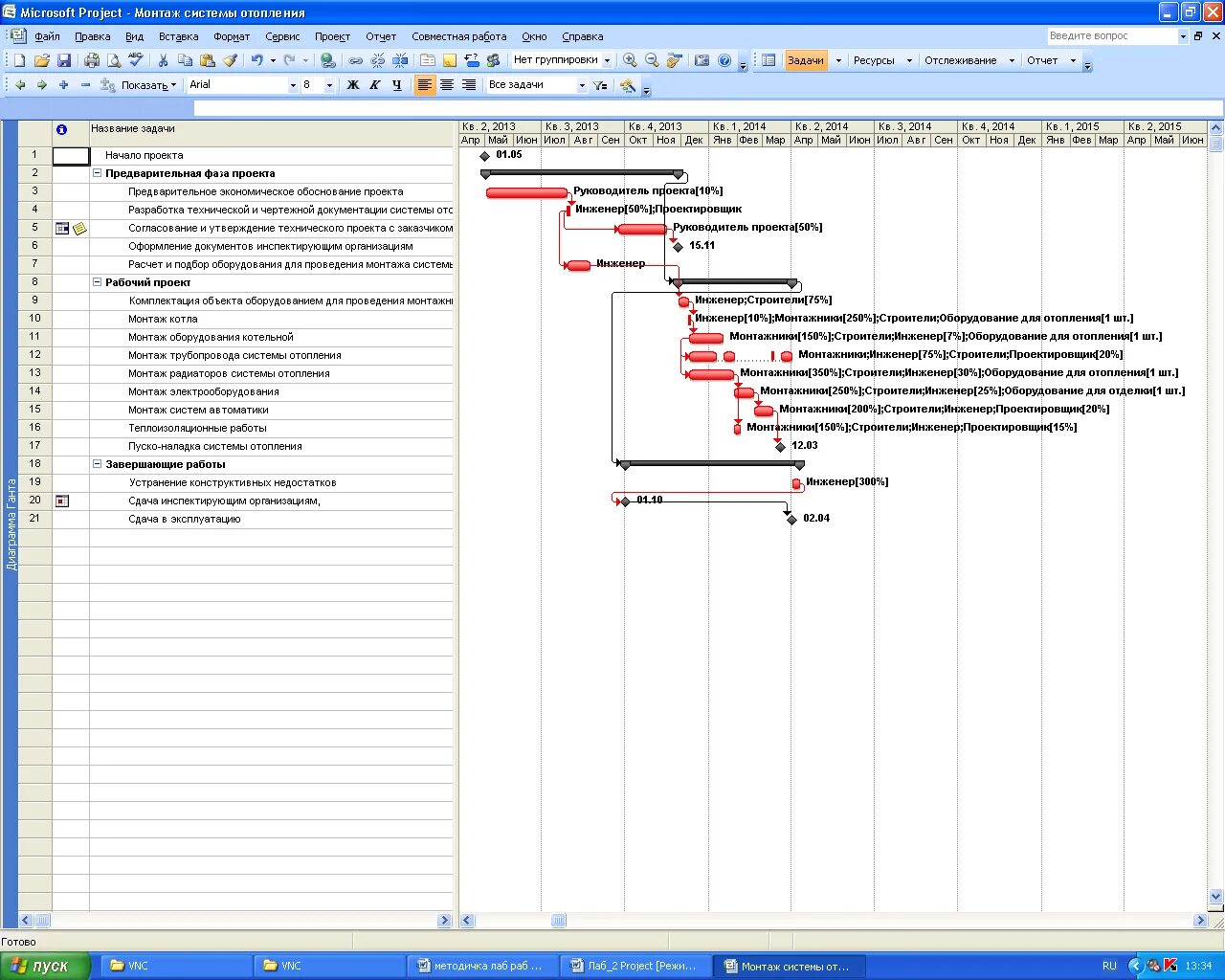Toggle the Project Guide side pane
The height and width of the screenshot is (980, 1225).
(x=768, y=60)
